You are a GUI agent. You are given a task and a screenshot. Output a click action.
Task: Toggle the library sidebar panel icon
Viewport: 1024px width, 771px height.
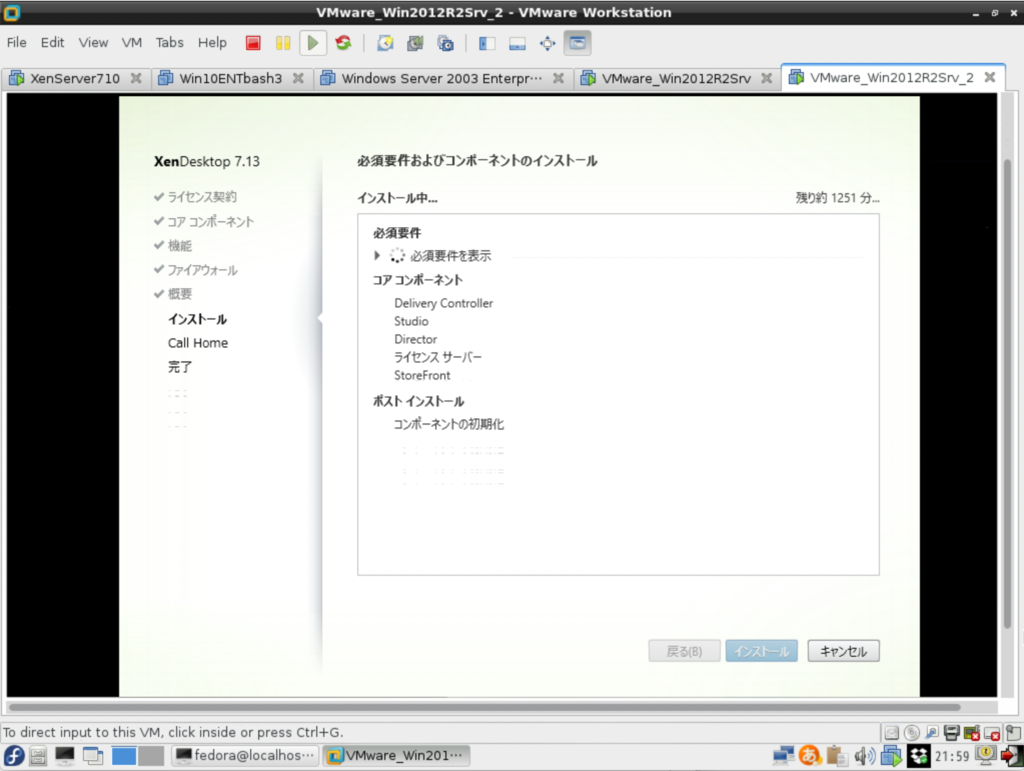[487, 43]
